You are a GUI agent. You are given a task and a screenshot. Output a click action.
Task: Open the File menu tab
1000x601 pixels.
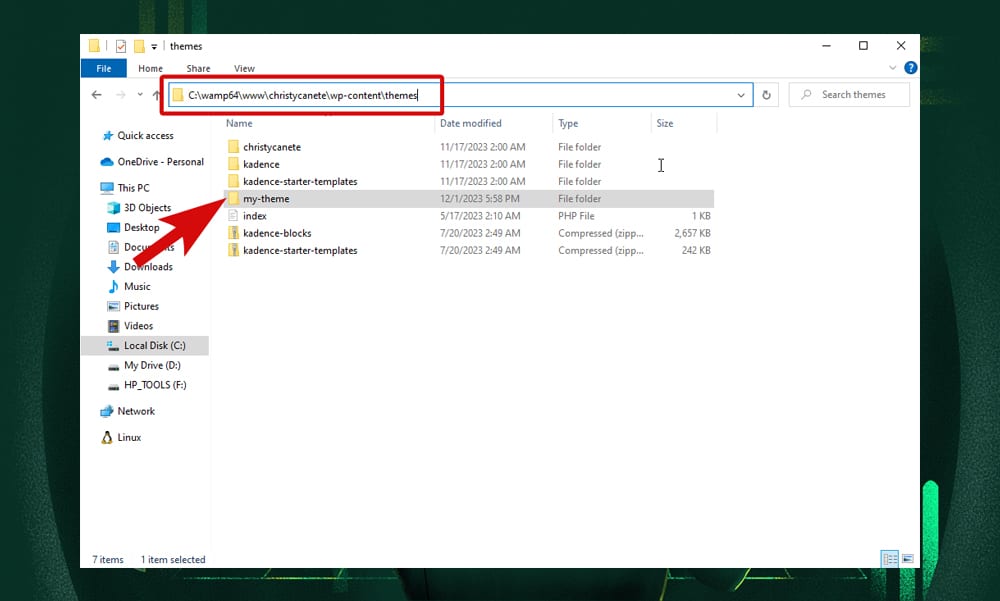[x=103, y=68]
